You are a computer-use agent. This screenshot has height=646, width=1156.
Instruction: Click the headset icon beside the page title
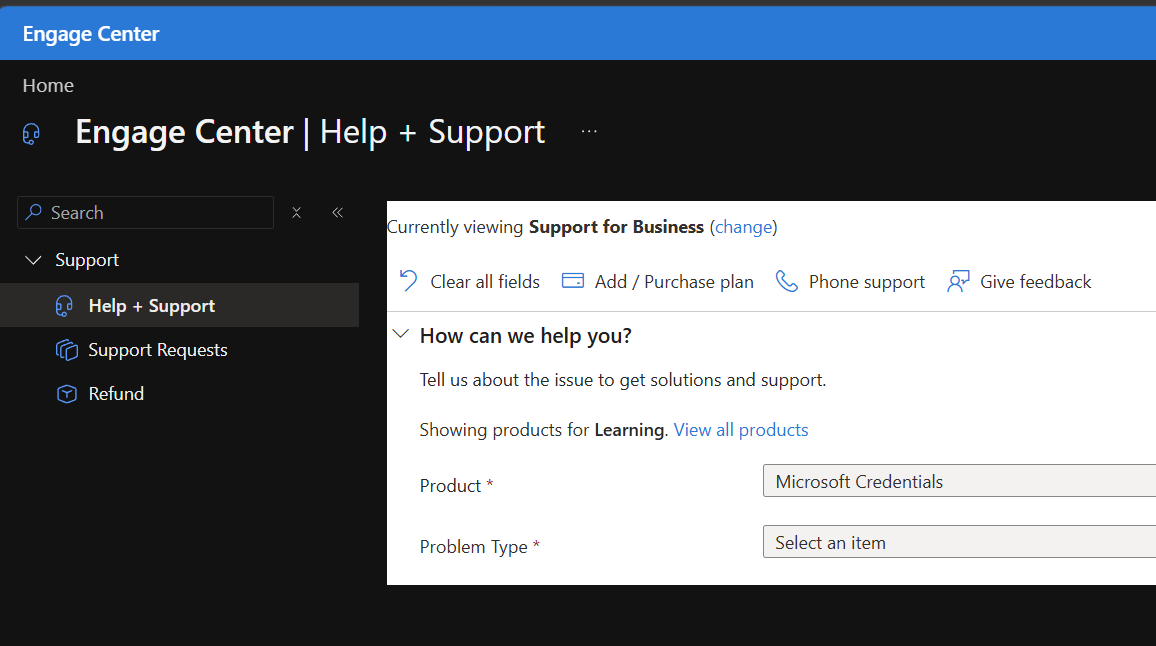pyautogui.click(x=31, y=134)
